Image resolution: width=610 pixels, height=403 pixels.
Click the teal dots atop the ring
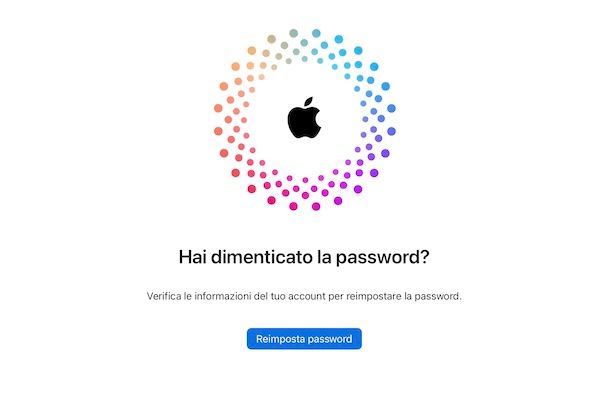(305, 43)
